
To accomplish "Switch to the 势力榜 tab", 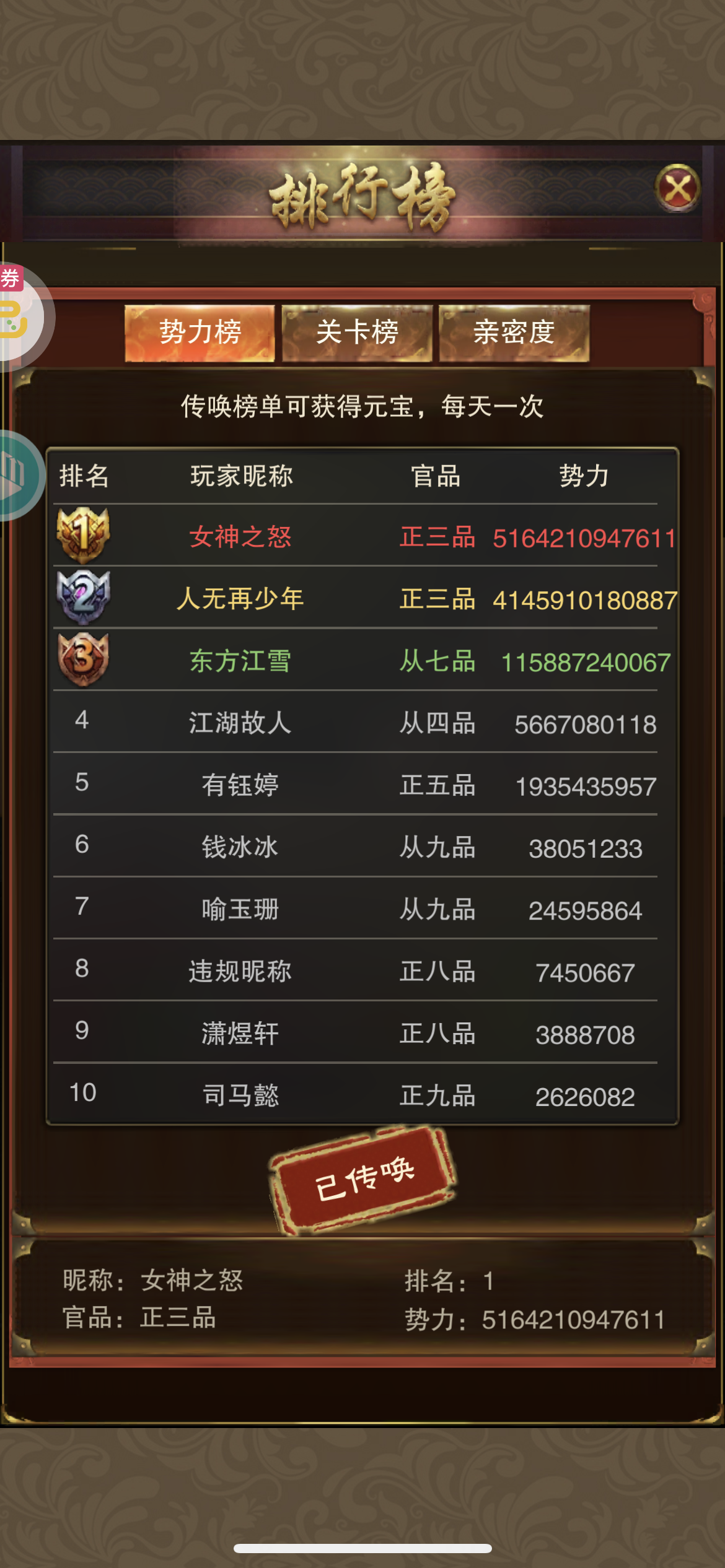I will (200, 333).
